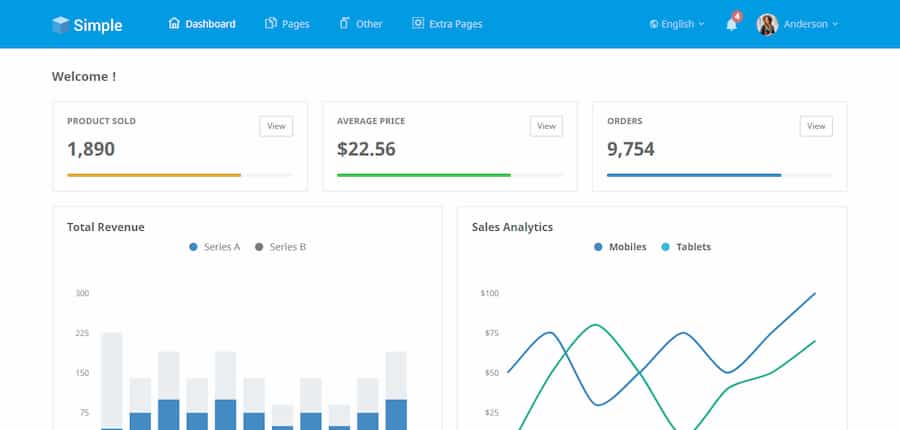The width and height of the screenshot is (900, 430).
Task: Click View button on Product Sold card
Action: (x=276, y=126)
